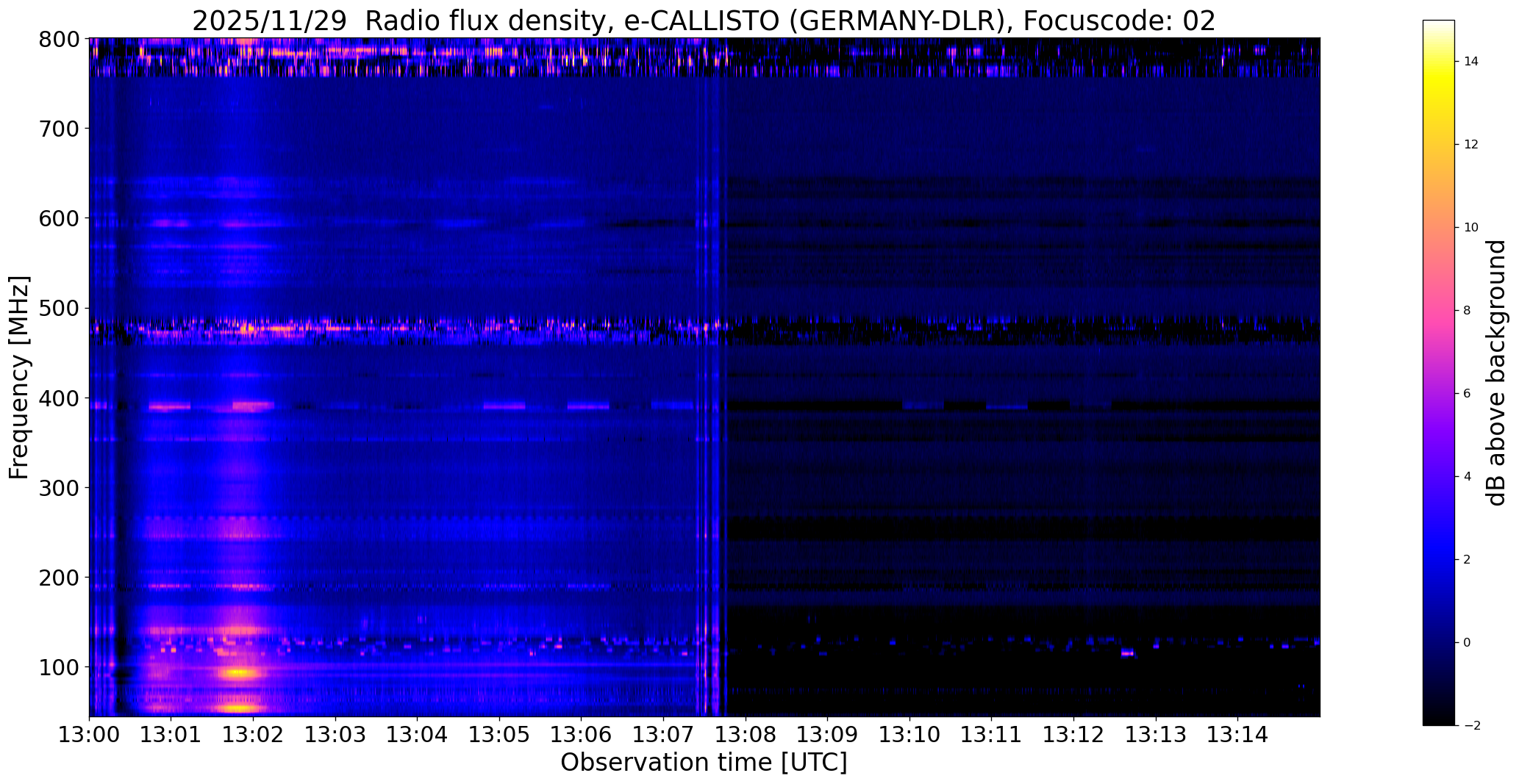The width and height of the screenshot is (1519, 784).
Task: Click the 100 frequency tick label
Action: [x=60, y=667]
